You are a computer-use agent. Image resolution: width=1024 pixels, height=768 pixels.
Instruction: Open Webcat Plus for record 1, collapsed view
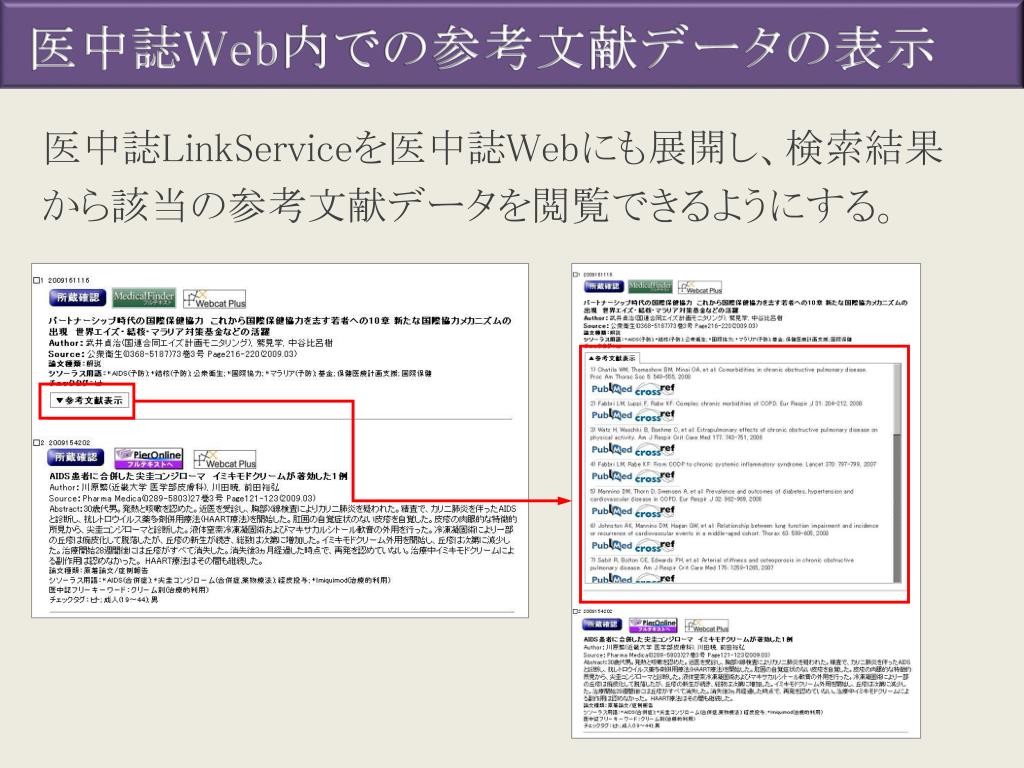pyautogui.click(x=215, y=299)
